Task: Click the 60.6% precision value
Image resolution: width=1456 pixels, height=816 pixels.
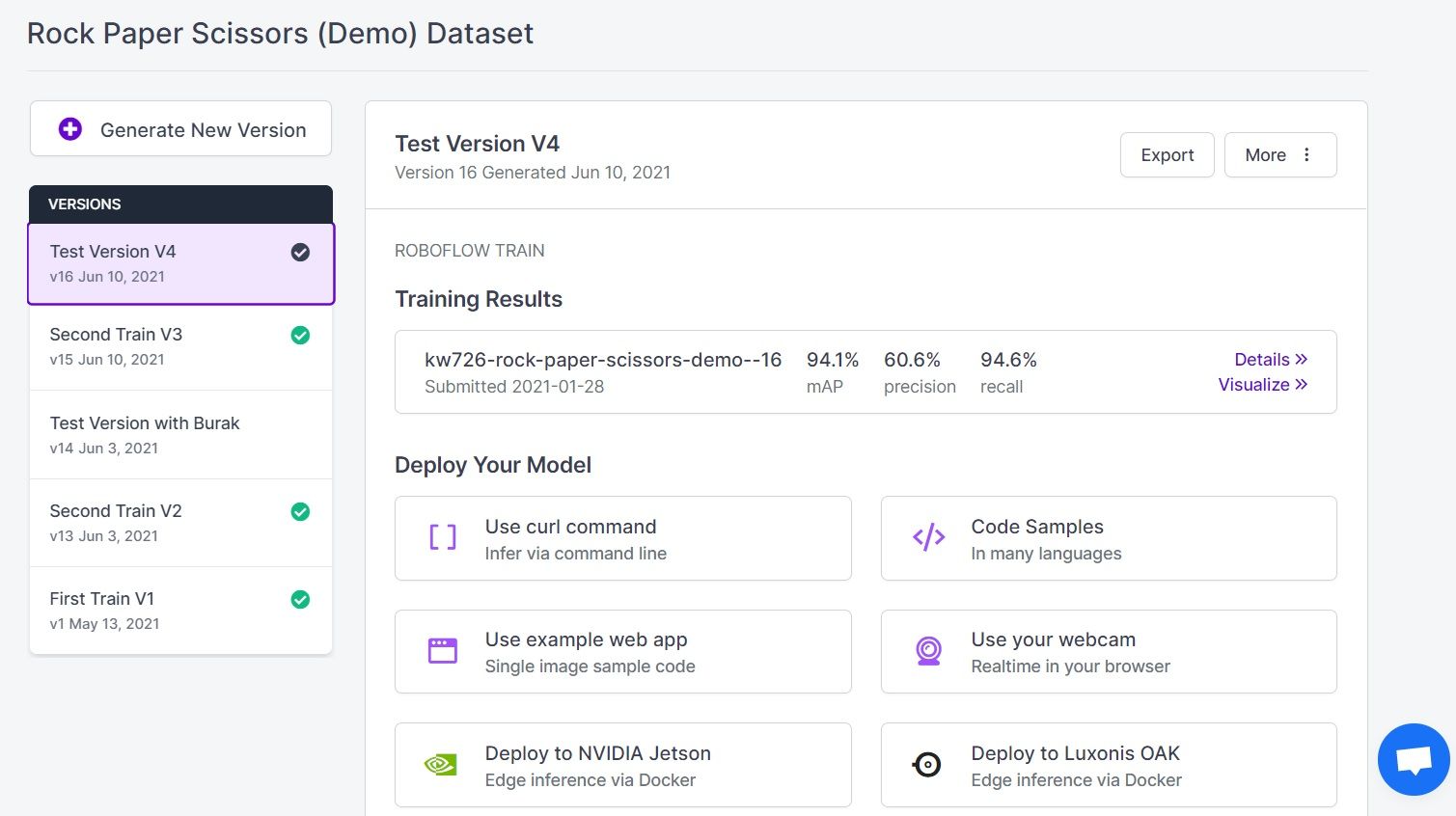Action: pyautogui.click(x=912, y=360)
